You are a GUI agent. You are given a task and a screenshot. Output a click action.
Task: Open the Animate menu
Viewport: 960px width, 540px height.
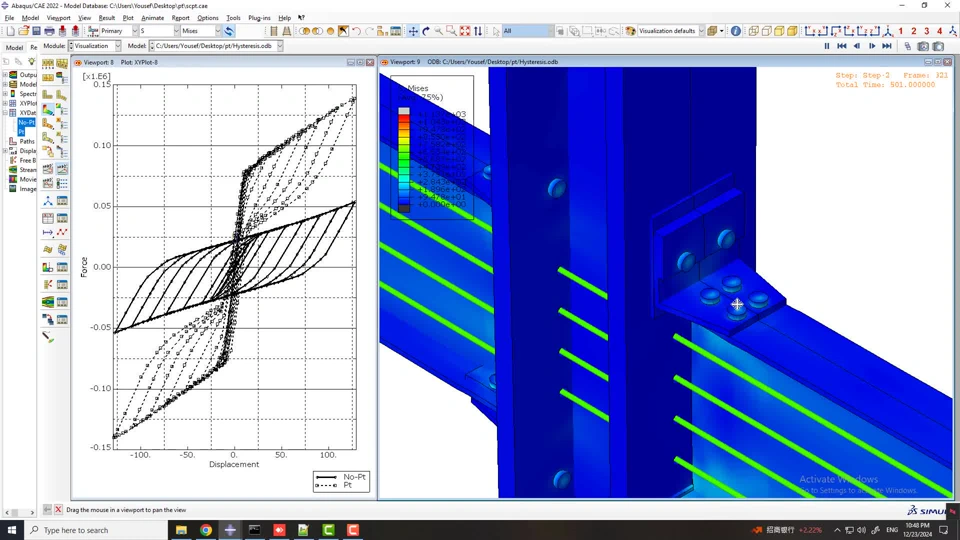coord(152,18)
